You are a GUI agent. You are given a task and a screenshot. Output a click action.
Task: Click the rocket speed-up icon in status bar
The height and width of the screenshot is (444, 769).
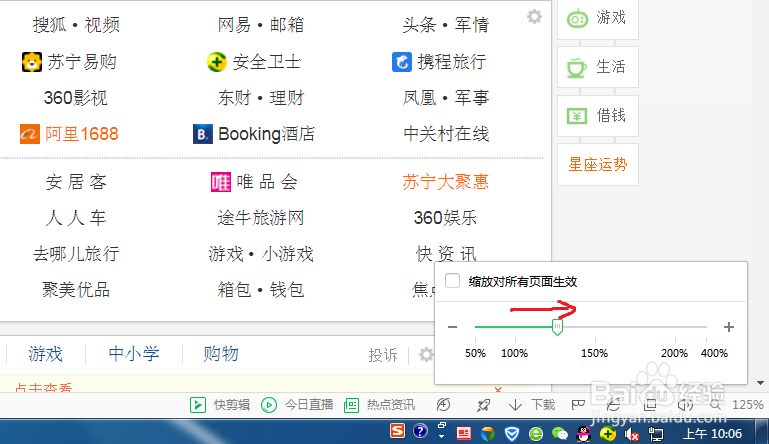click(484, 405)
